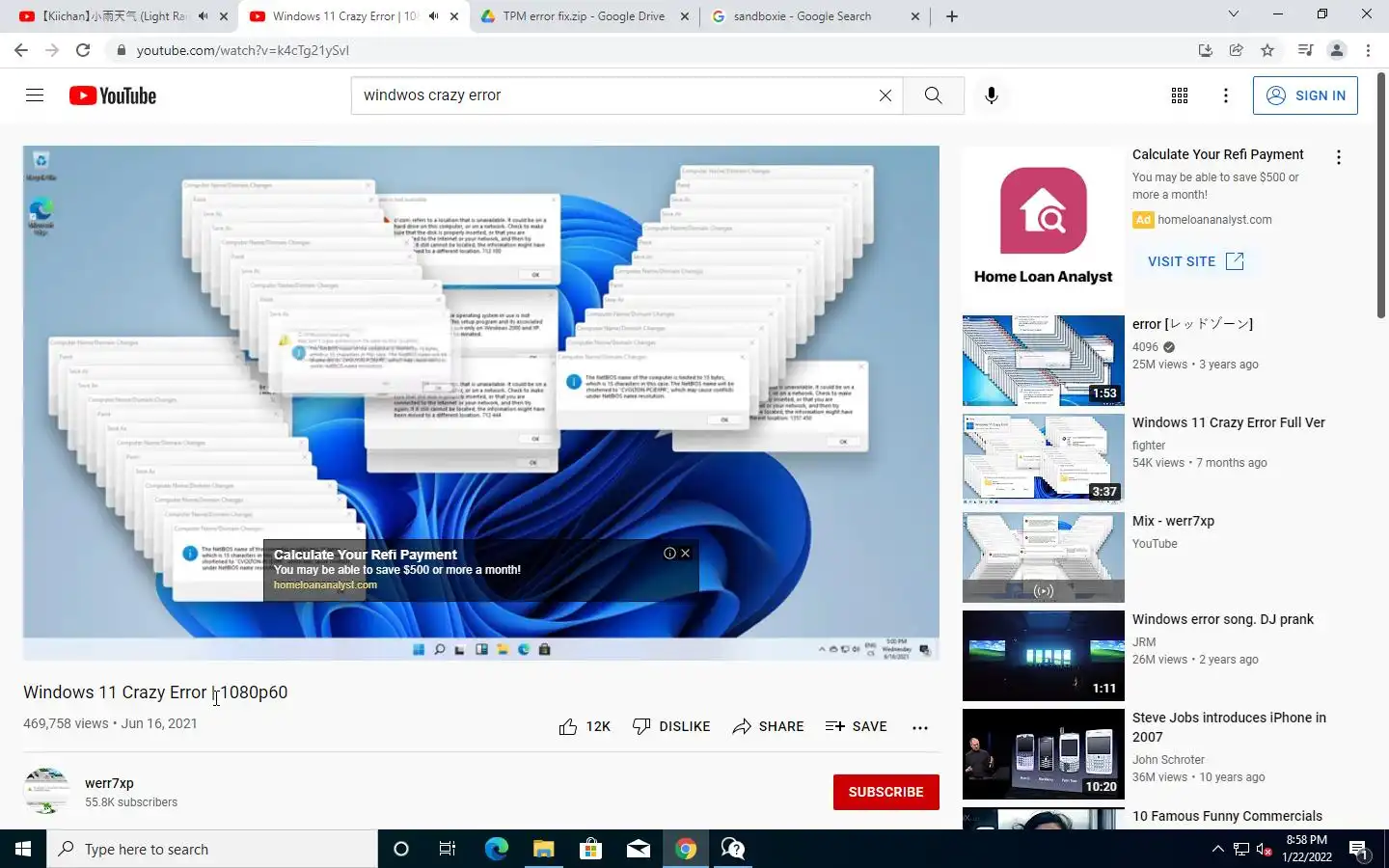Open Chrome profile avatar

1337,50
